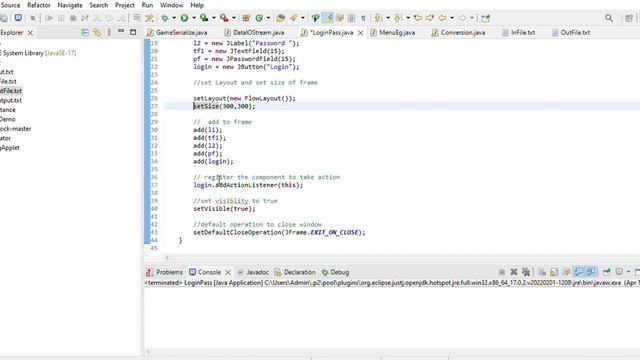Expand the New Java Class dropdown arrow

pyautogui.click(x=268, y=18)
